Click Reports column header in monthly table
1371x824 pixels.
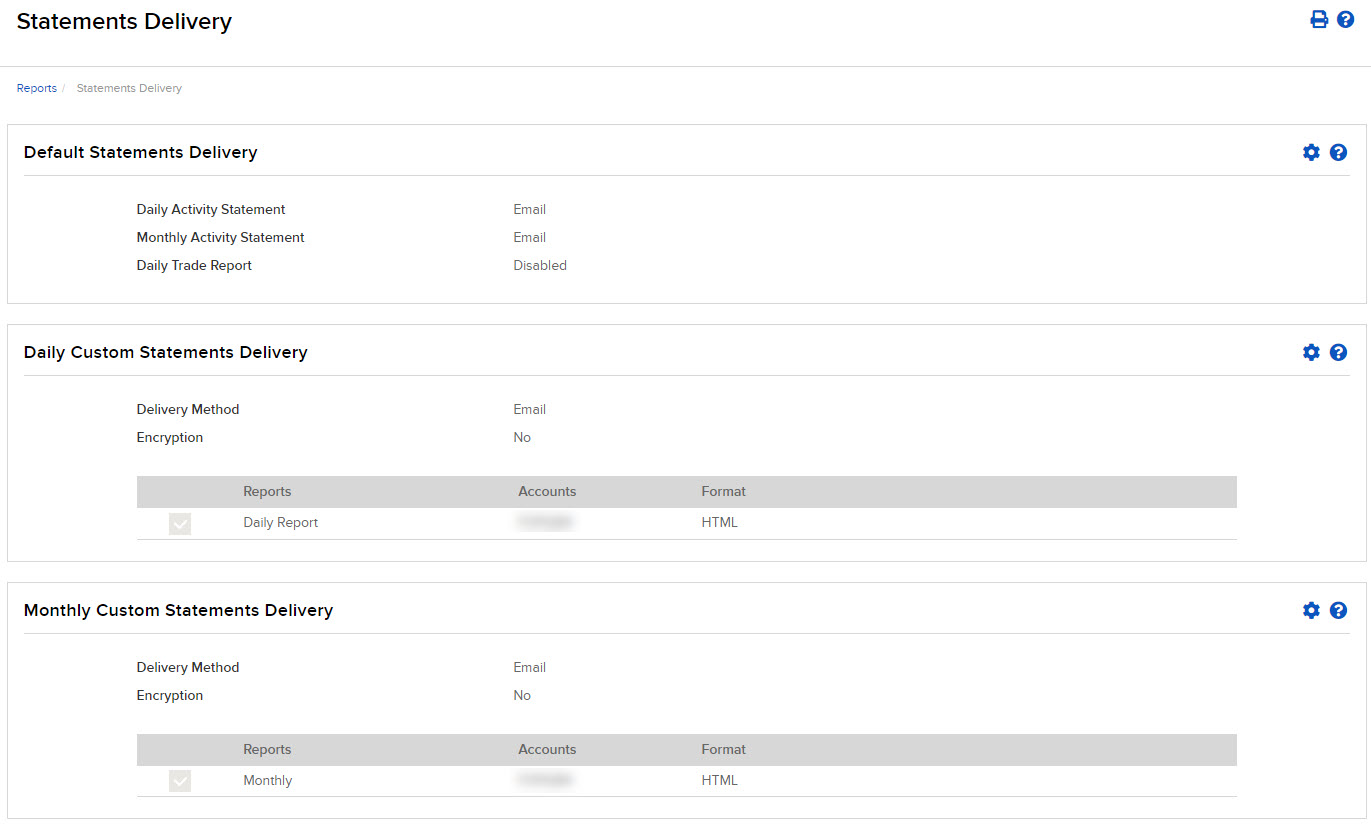coord(268,749)
